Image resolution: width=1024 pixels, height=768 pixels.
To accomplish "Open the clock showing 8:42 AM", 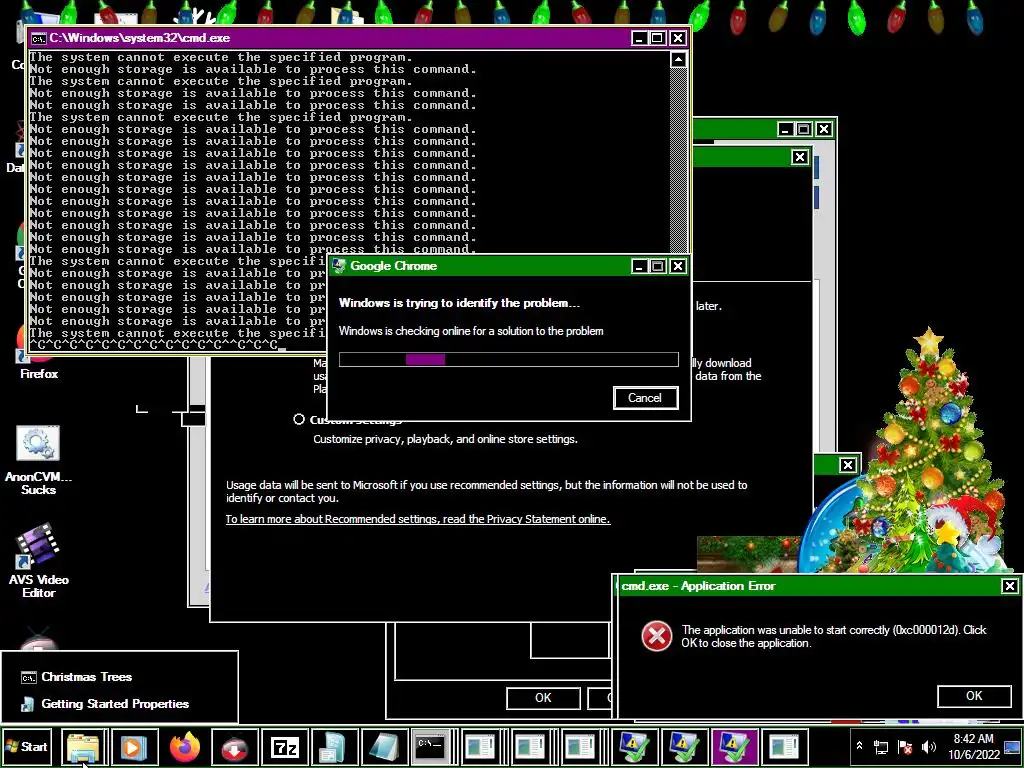I will [x=973, y=746].
